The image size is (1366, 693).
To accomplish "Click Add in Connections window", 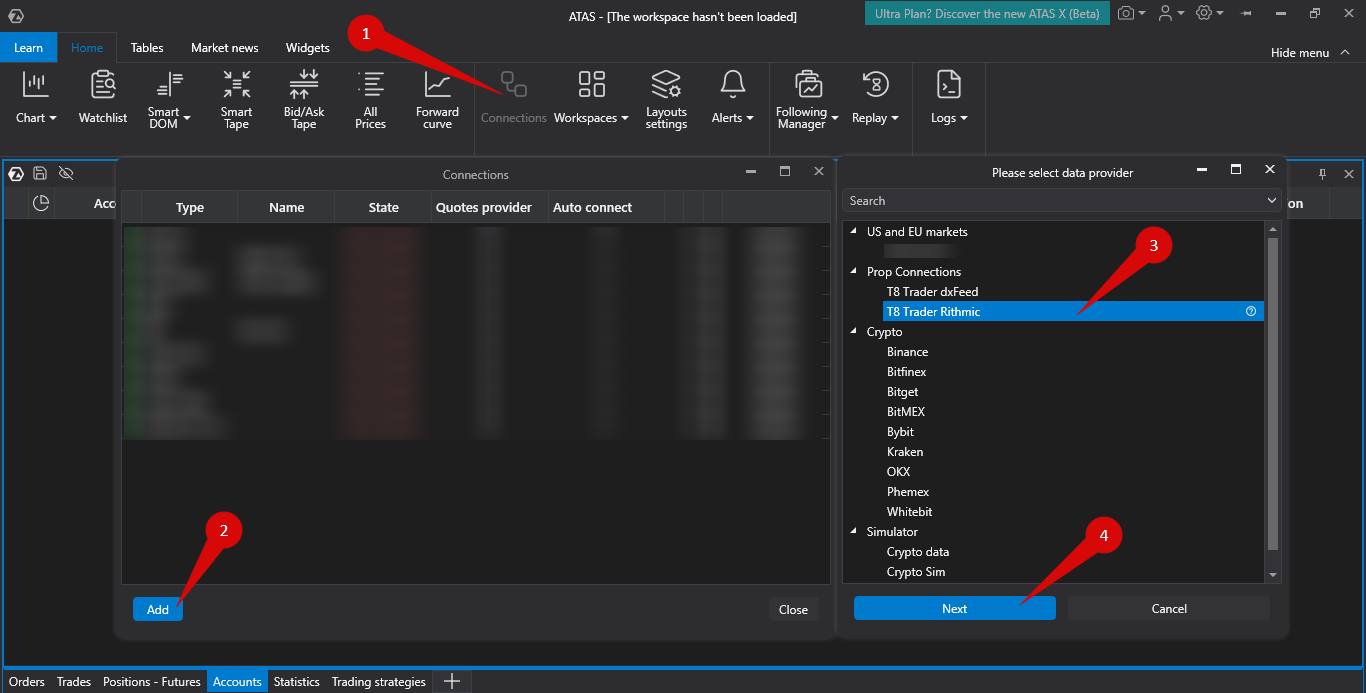I will click(x=158, y=609).
